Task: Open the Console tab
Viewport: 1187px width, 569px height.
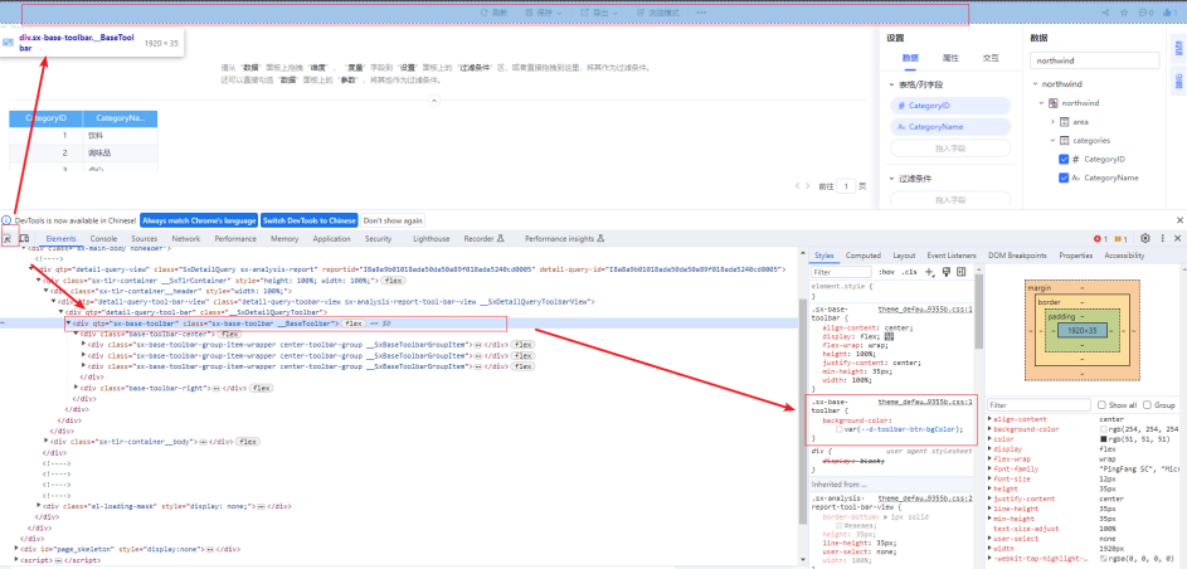Action: (104, 238)
